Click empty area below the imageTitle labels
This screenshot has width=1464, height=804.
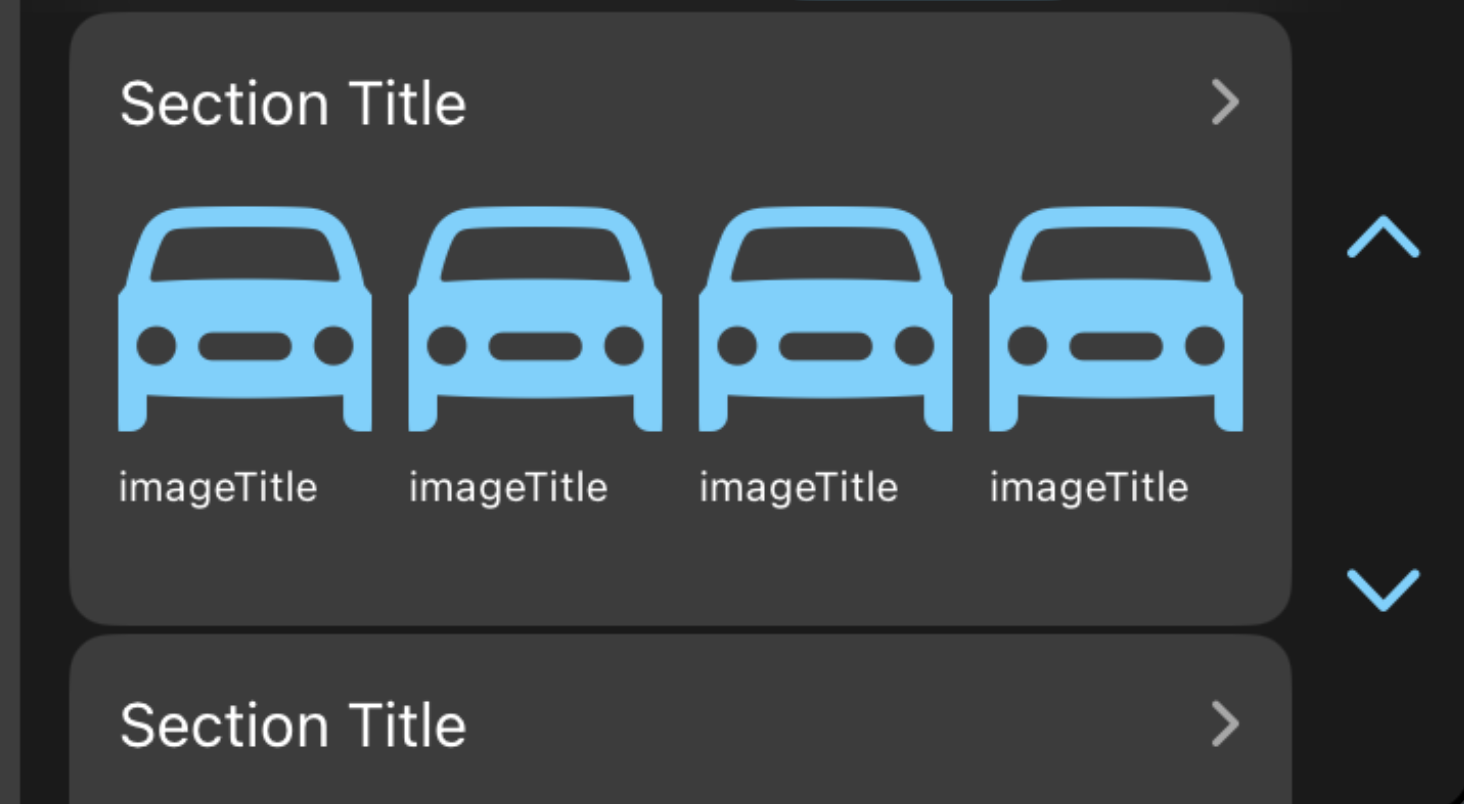pos(680,565)
